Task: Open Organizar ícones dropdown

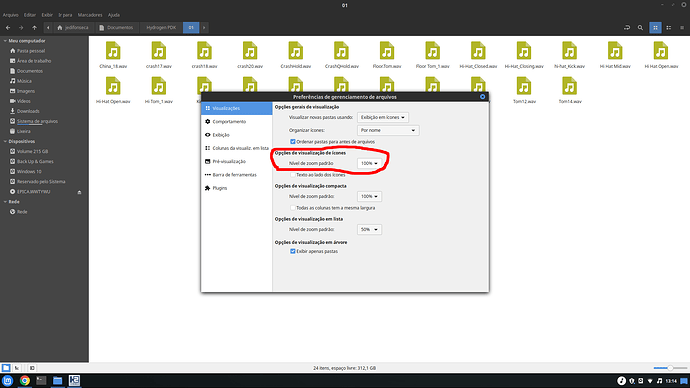Action: 388,130
